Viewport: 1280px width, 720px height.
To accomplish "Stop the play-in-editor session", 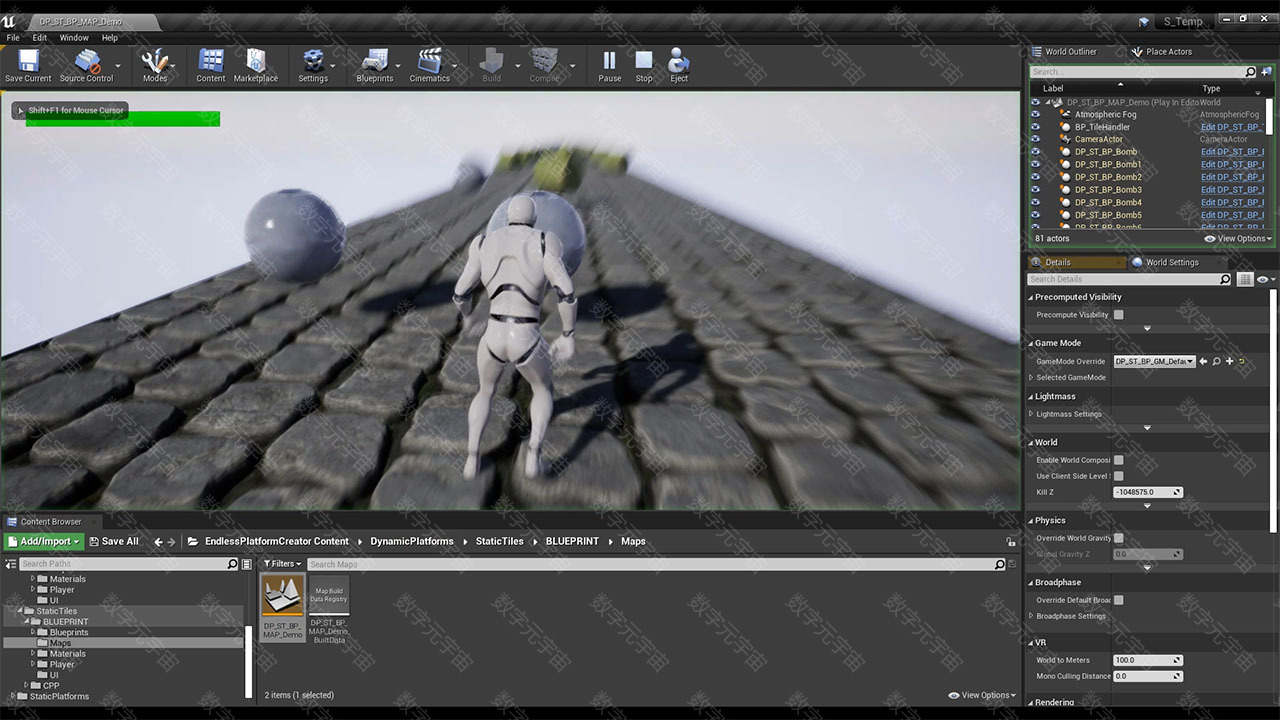I will [644, 66].
